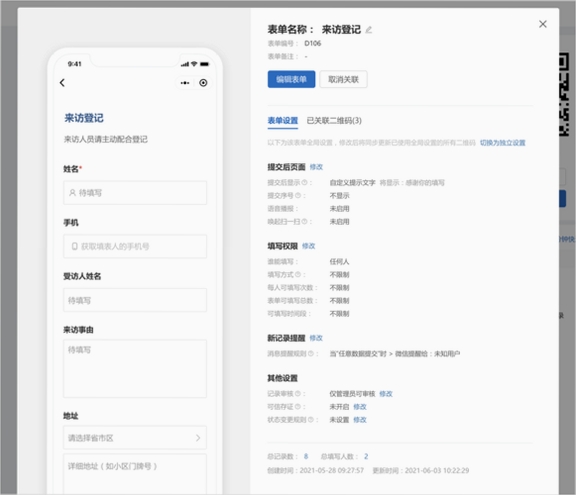Image resolution: width=576 pixels, height=495 pixels.
Task: Click the total fillers count 2
Action: [366, 456]
